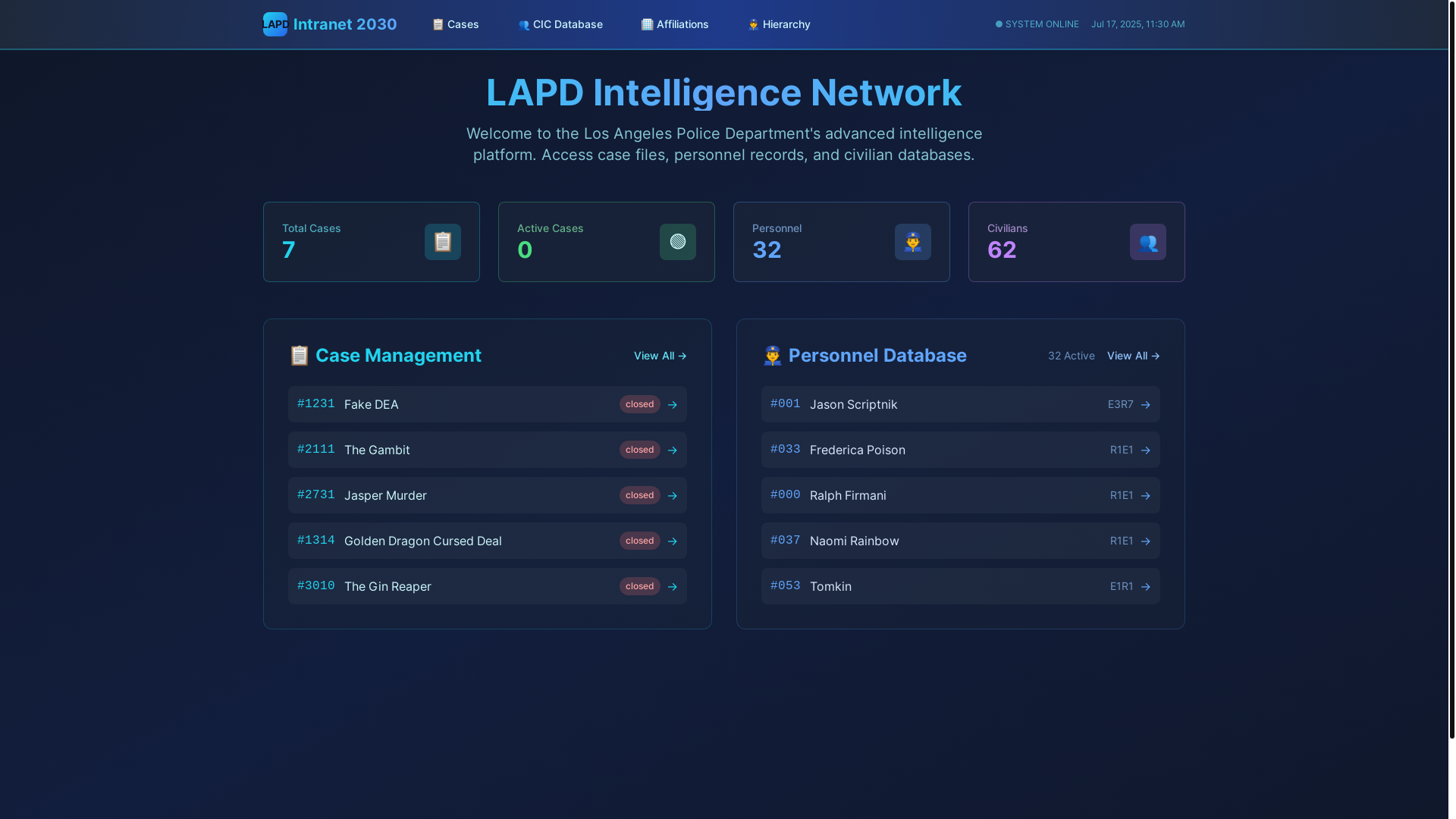Screen dimensions: 1456x819
Task: Open personnel record Naomi Rainbow
Action: pyautogui.click(x=961, y=541)
